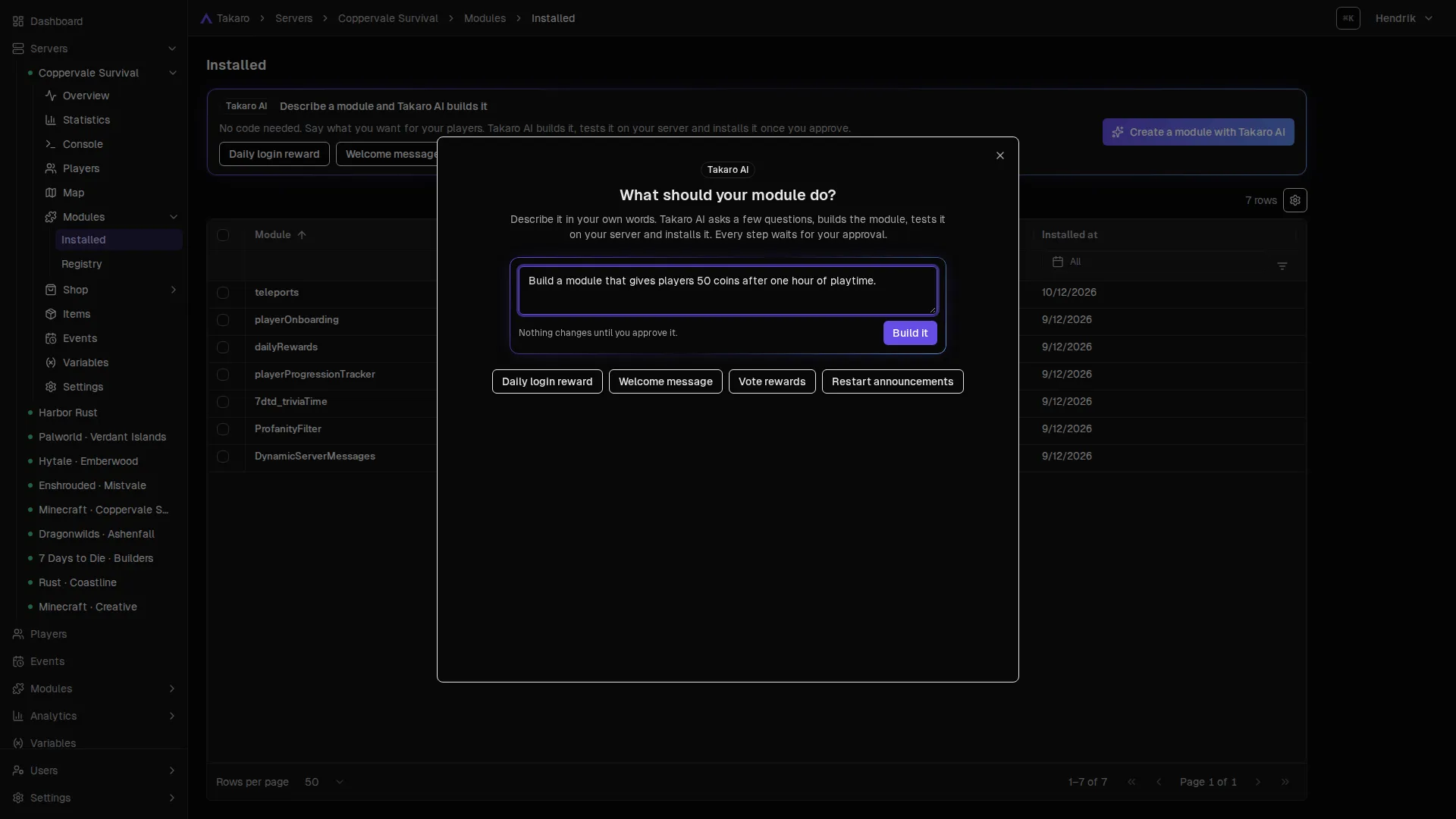1456x819 pixels.
Task: Click into the module description text area
Action: pyautogui.click(x=728, y=290)
